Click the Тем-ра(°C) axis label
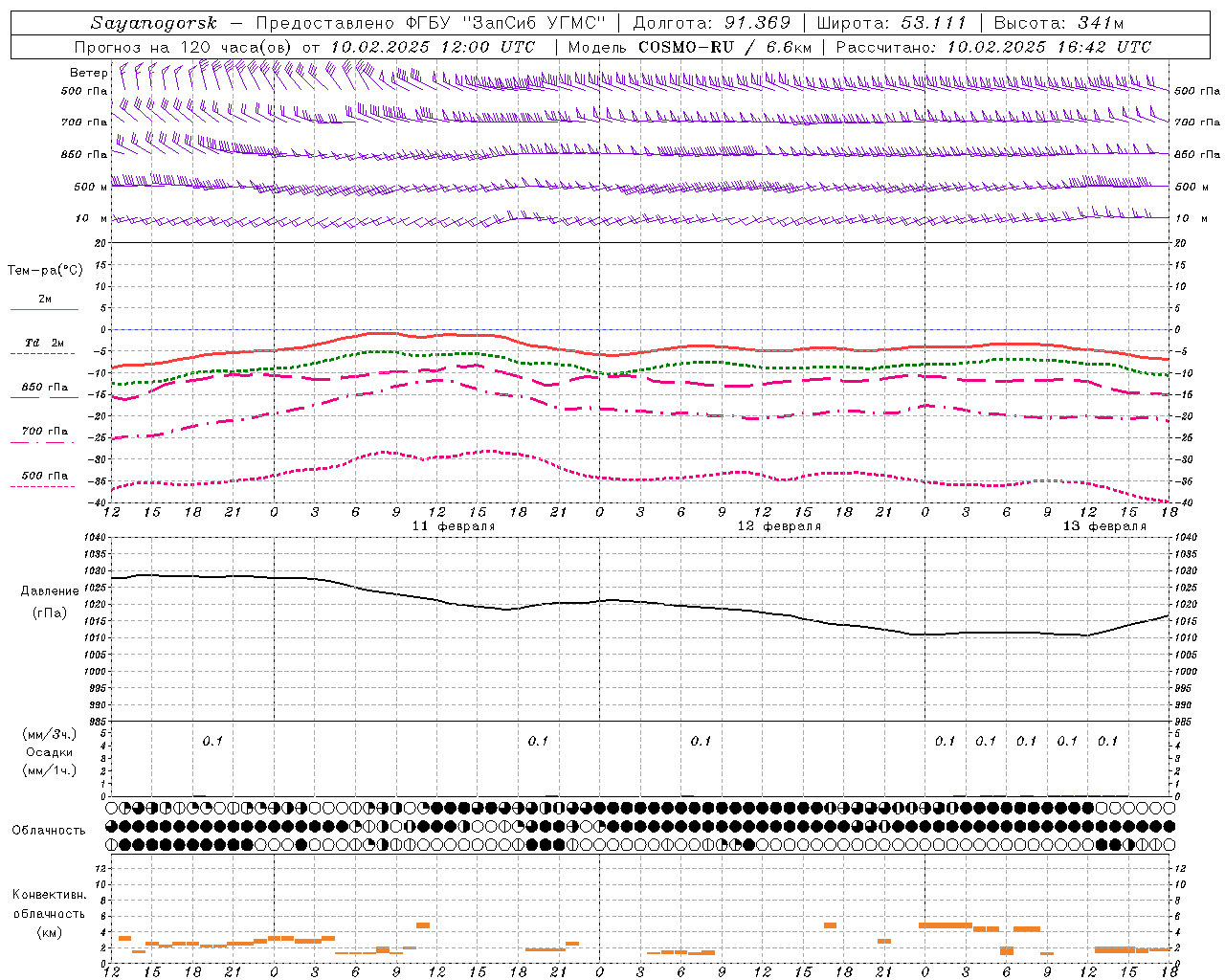Viewport: 1225px width, 980px height. 45,271
